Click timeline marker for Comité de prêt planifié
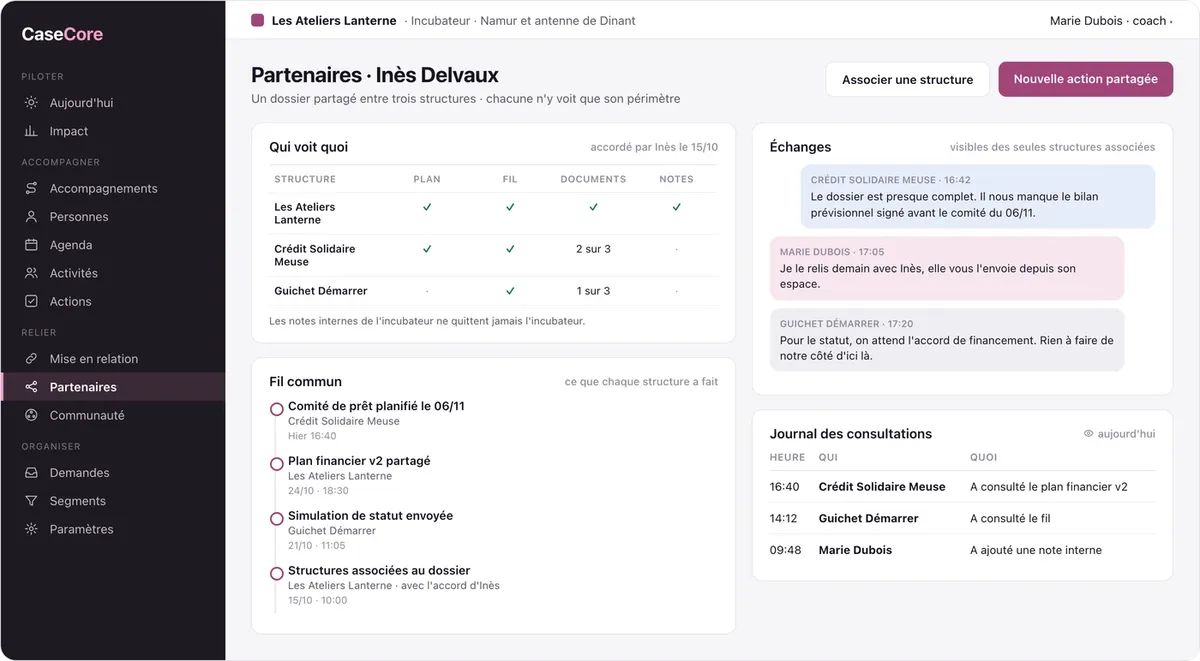The image size is (1200, 661). [x=277, y=409]
